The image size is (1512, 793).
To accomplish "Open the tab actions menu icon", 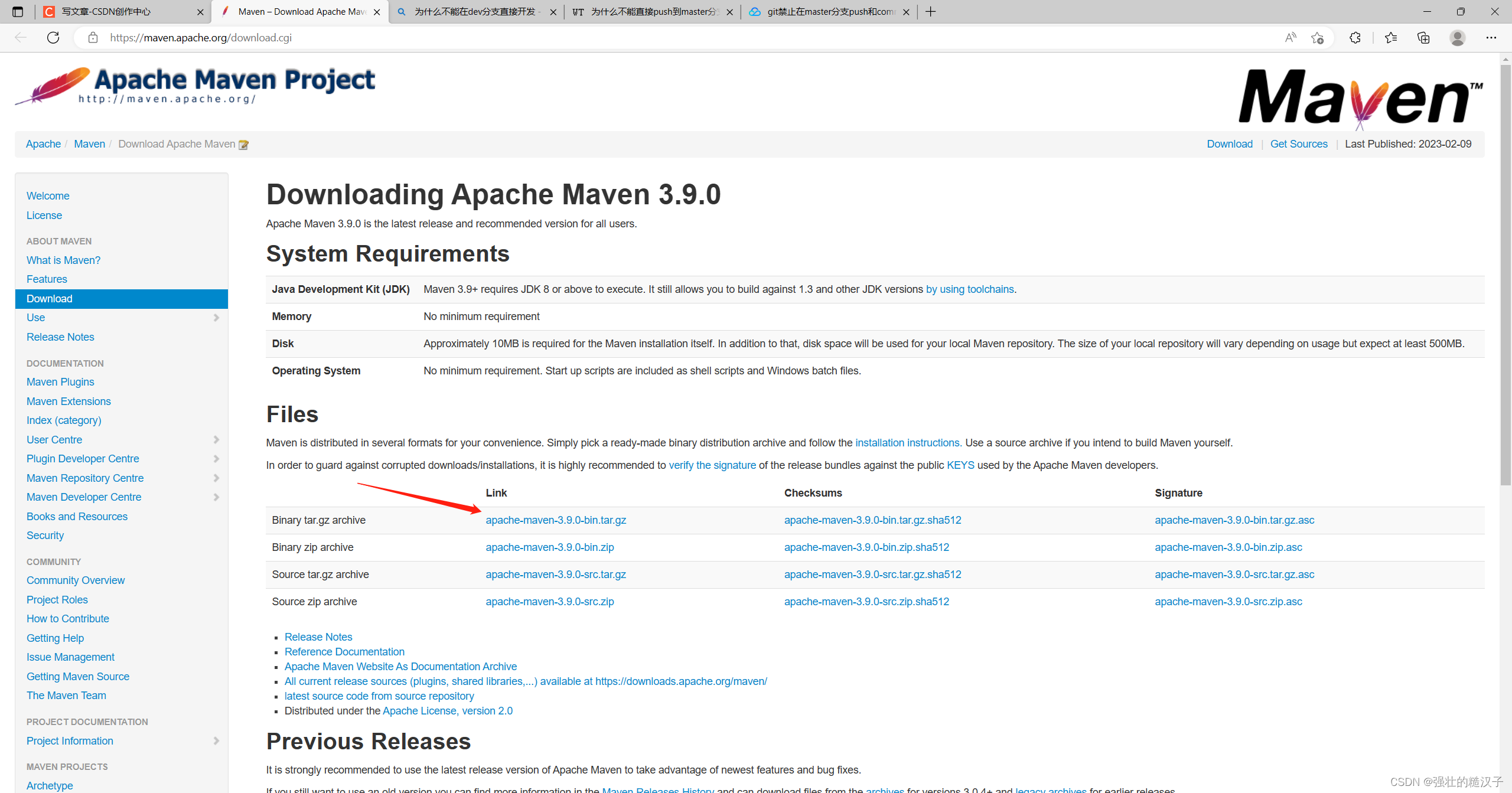I will (18, 12).
